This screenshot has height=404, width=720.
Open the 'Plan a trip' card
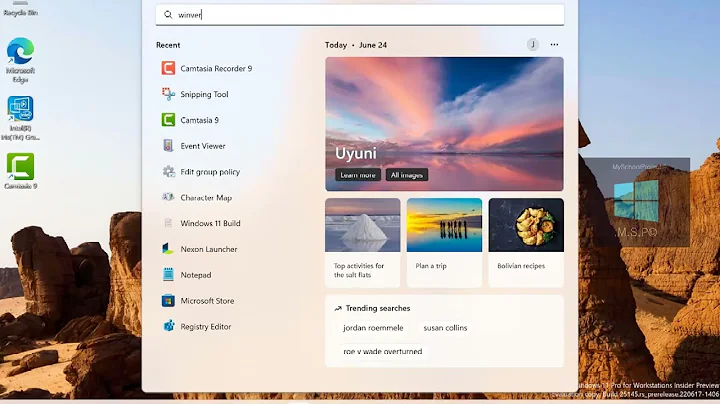(x=444, y=242)
